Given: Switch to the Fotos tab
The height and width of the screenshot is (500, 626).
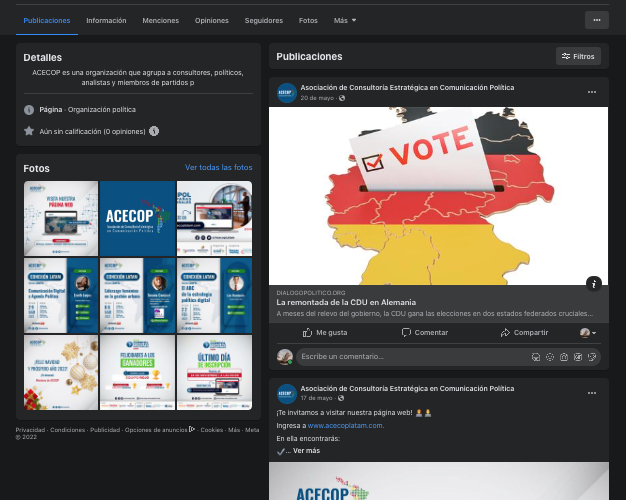Looking at the screenshot, I should coord(308,20).
